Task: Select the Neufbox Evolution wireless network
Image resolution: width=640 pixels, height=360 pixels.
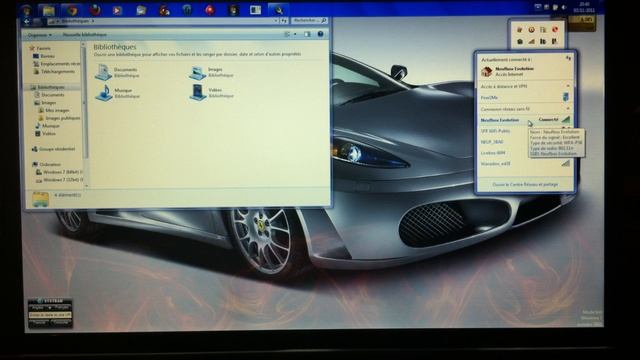Action: 525,120
